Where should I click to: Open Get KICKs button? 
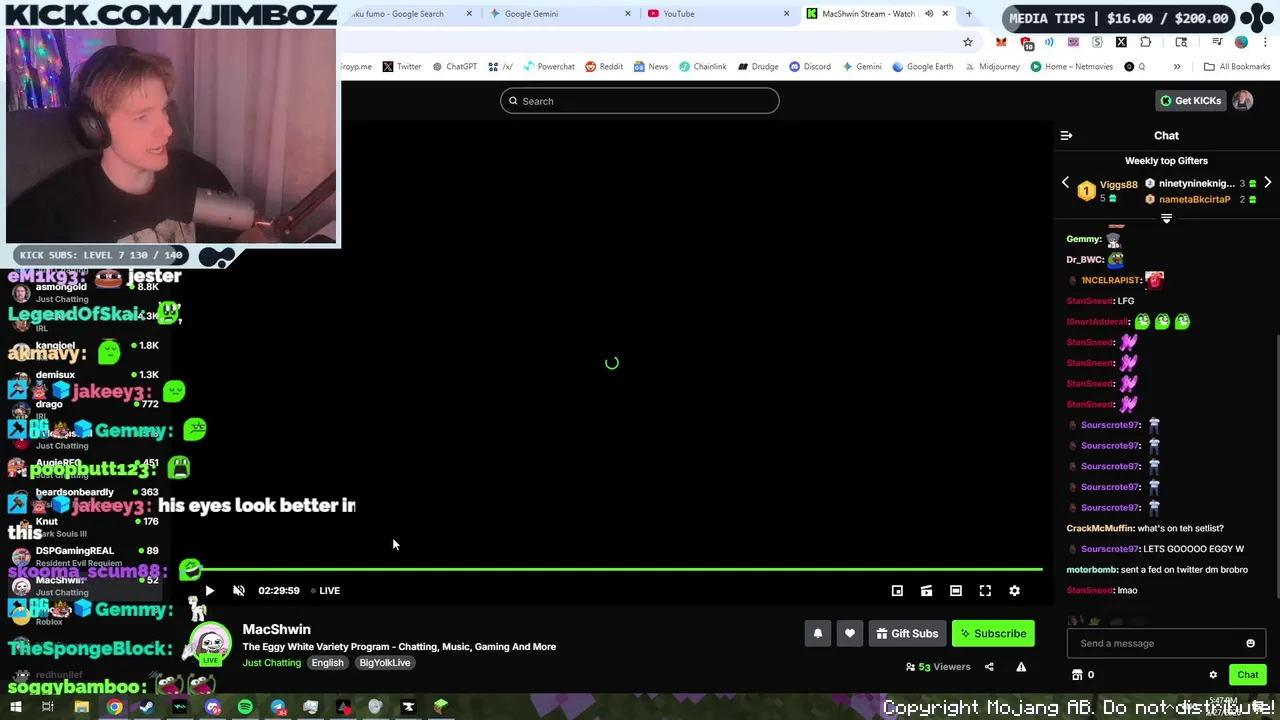pos(1190,100)
